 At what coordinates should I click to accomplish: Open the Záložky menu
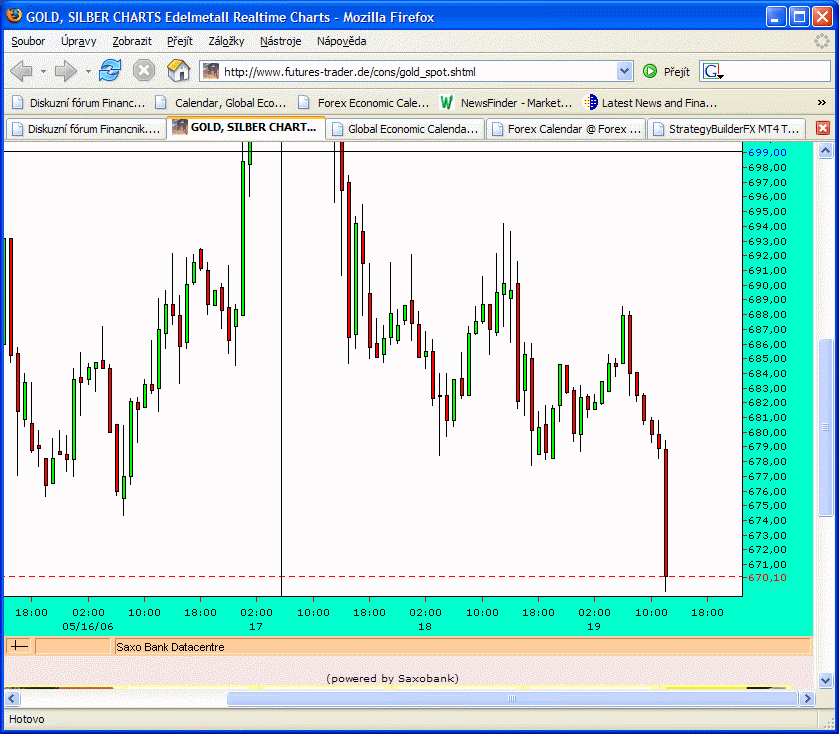click(x=226, y=41)
